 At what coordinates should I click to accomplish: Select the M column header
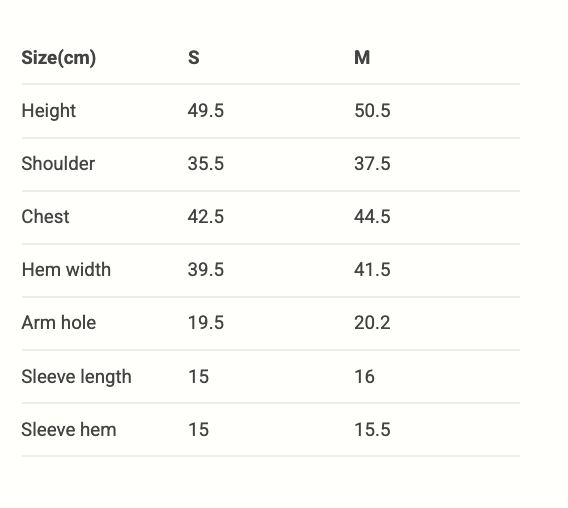(x=362, y=58)
